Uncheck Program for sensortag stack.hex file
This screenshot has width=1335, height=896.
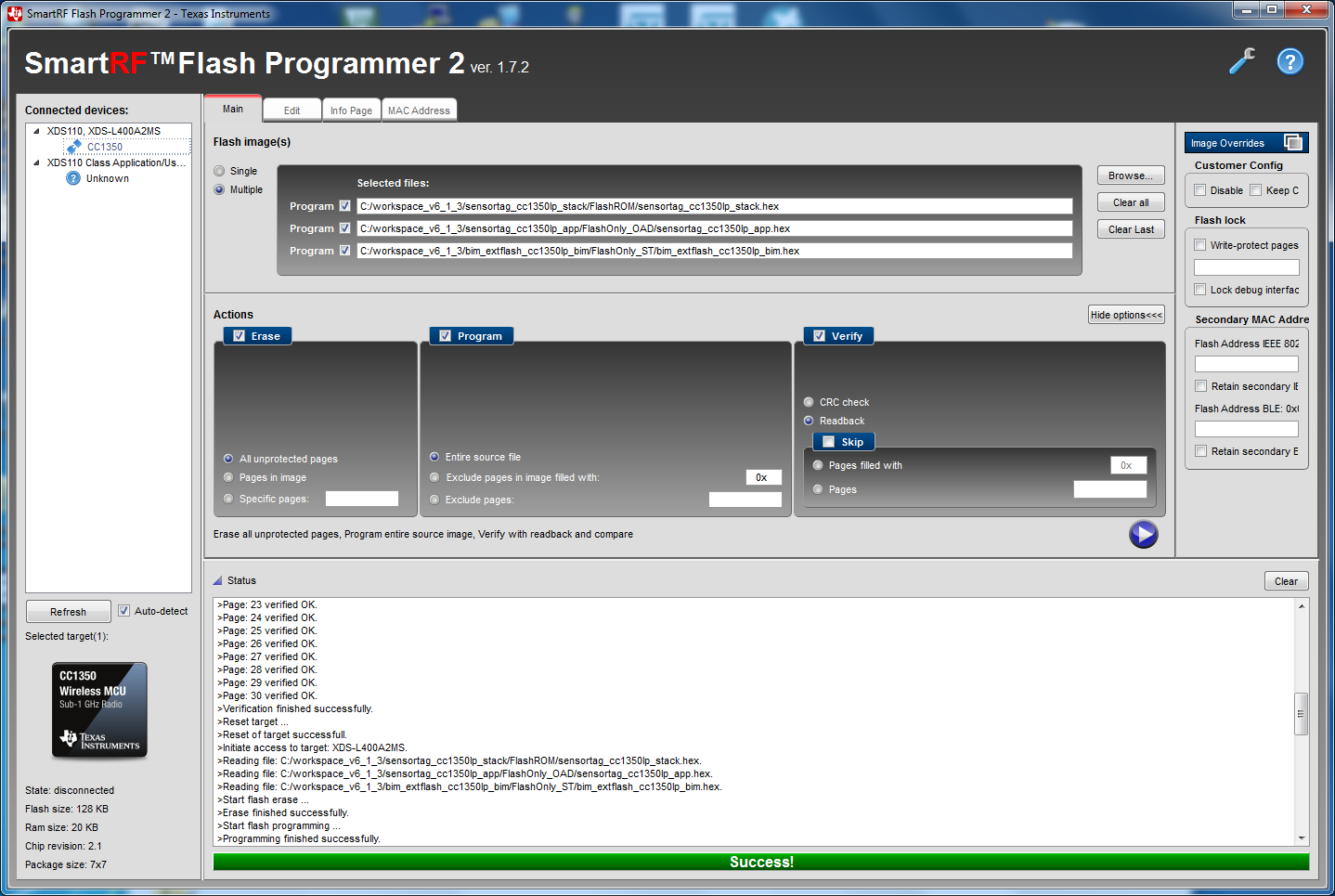point(345,206)
